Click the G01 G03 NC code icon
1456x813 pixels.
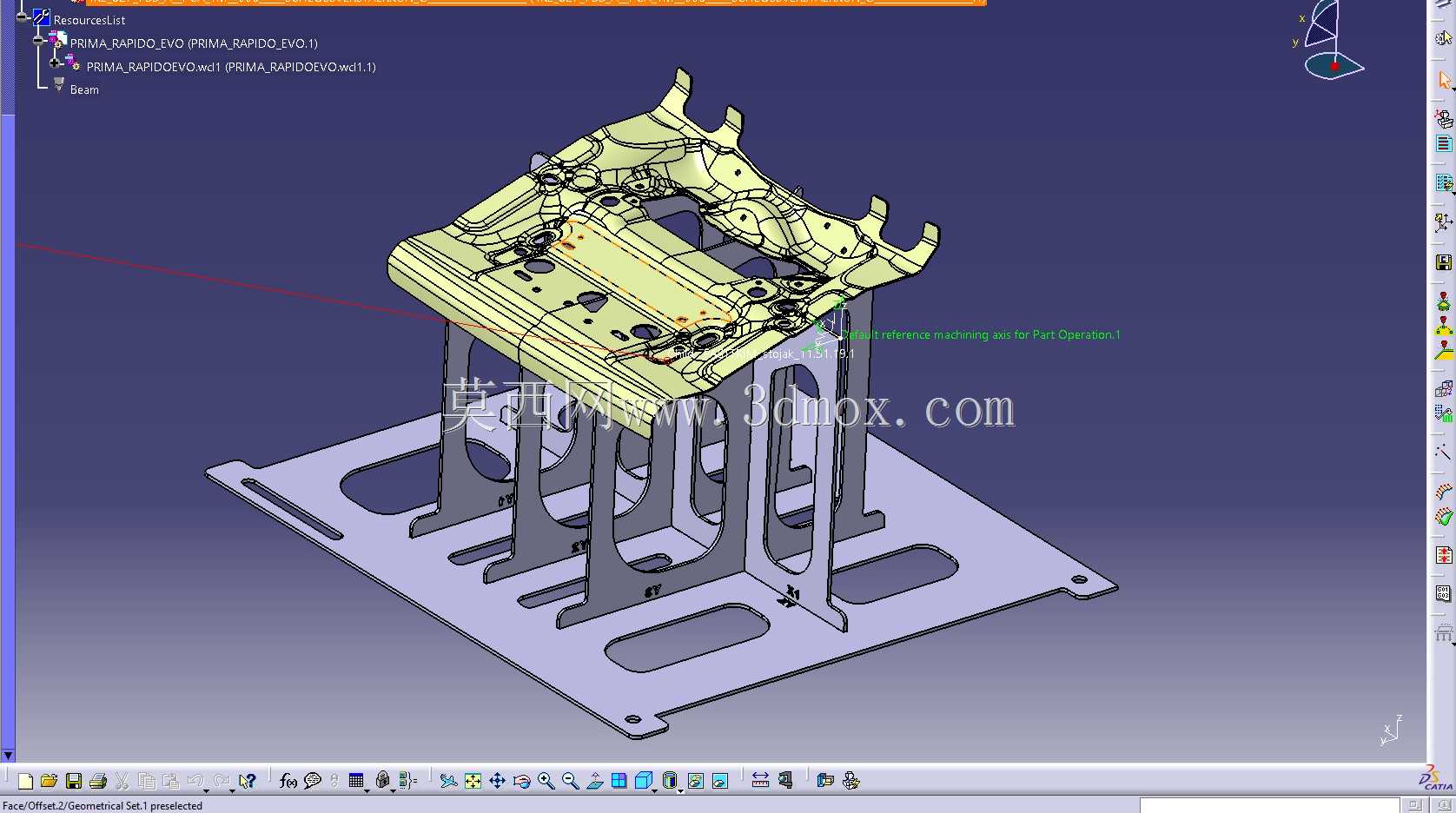(x=1444, y=594)
